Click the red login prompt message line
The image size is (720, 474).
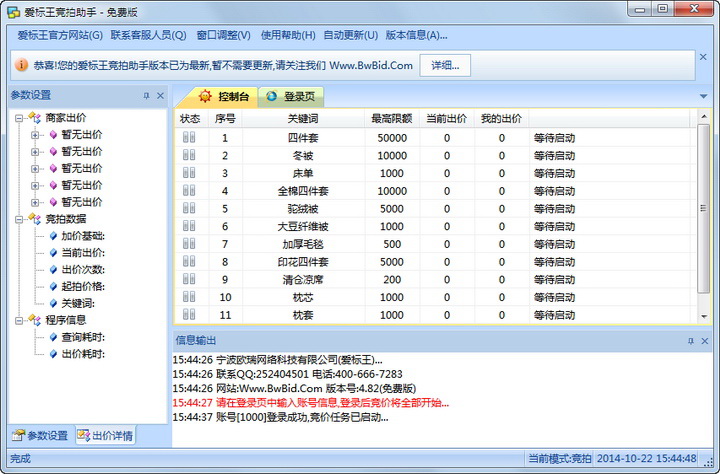point(310,403)
